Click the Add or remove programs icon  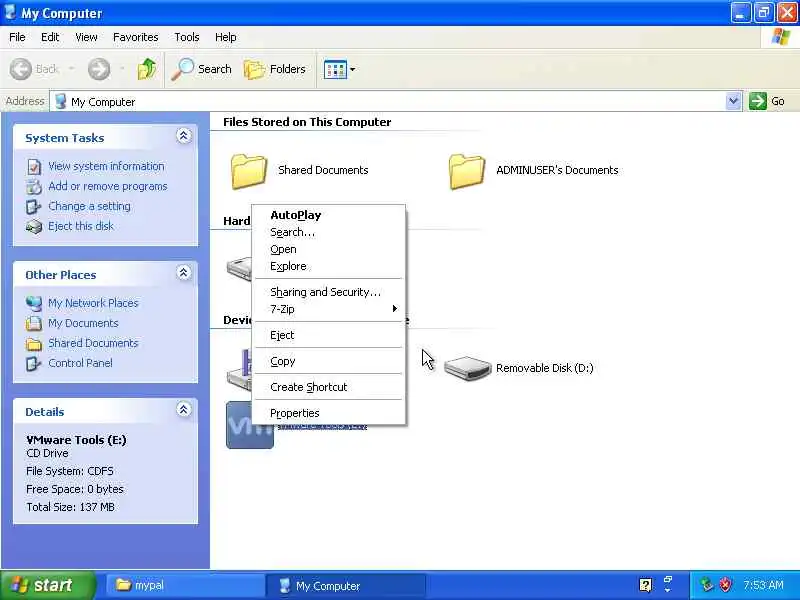(x=34, y=187)
